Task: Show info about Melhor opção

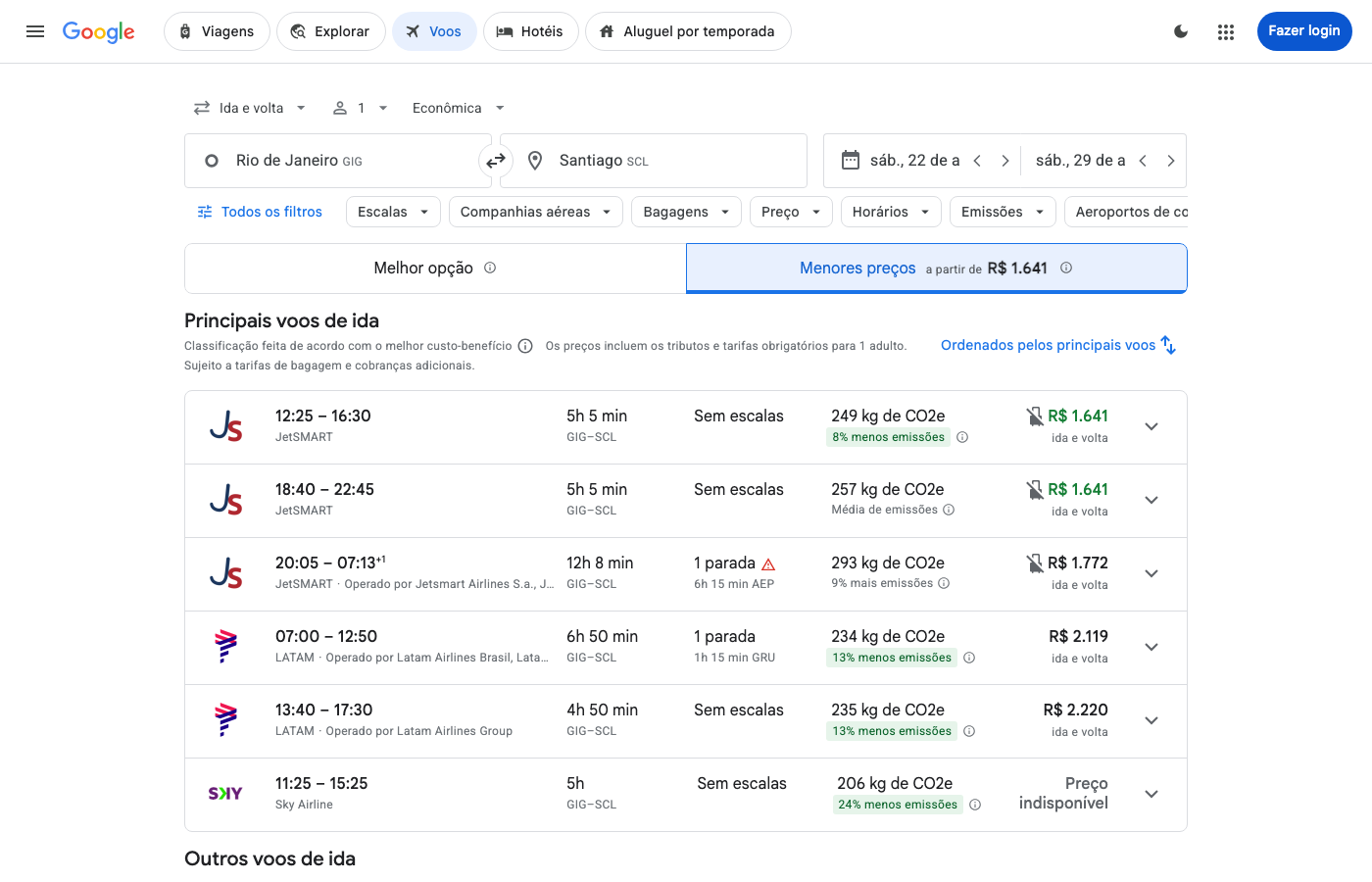Action: pyautogui.click(x=490, y=268)
